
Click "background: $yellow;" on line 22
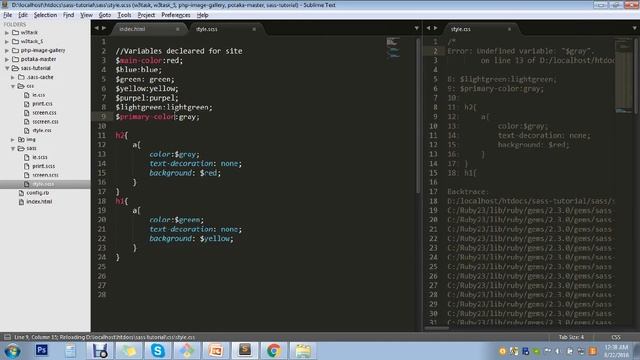tap(191, 238)
